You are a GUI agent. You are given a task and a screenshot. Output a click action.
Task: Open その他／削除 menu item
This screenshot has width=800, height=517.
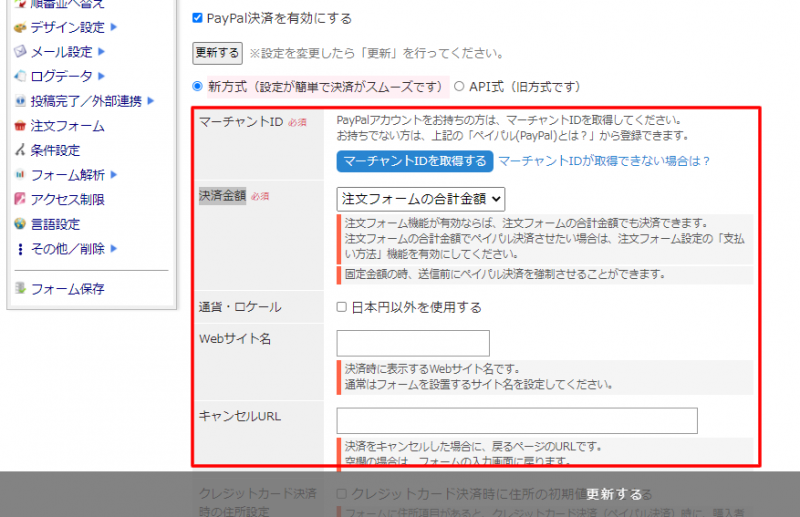click(x=67, y=249)
